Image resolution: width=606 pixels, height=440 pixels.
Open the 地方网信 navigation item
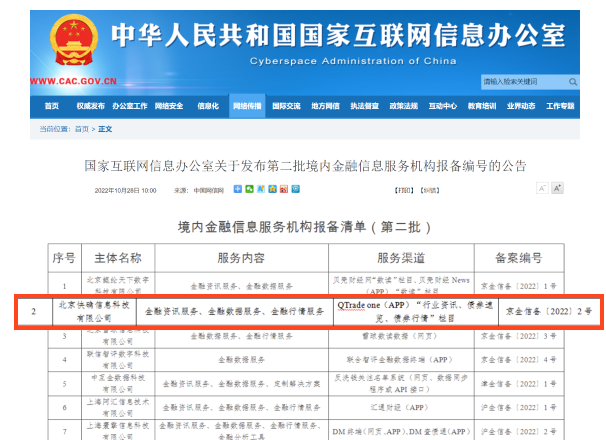(325, 106)
